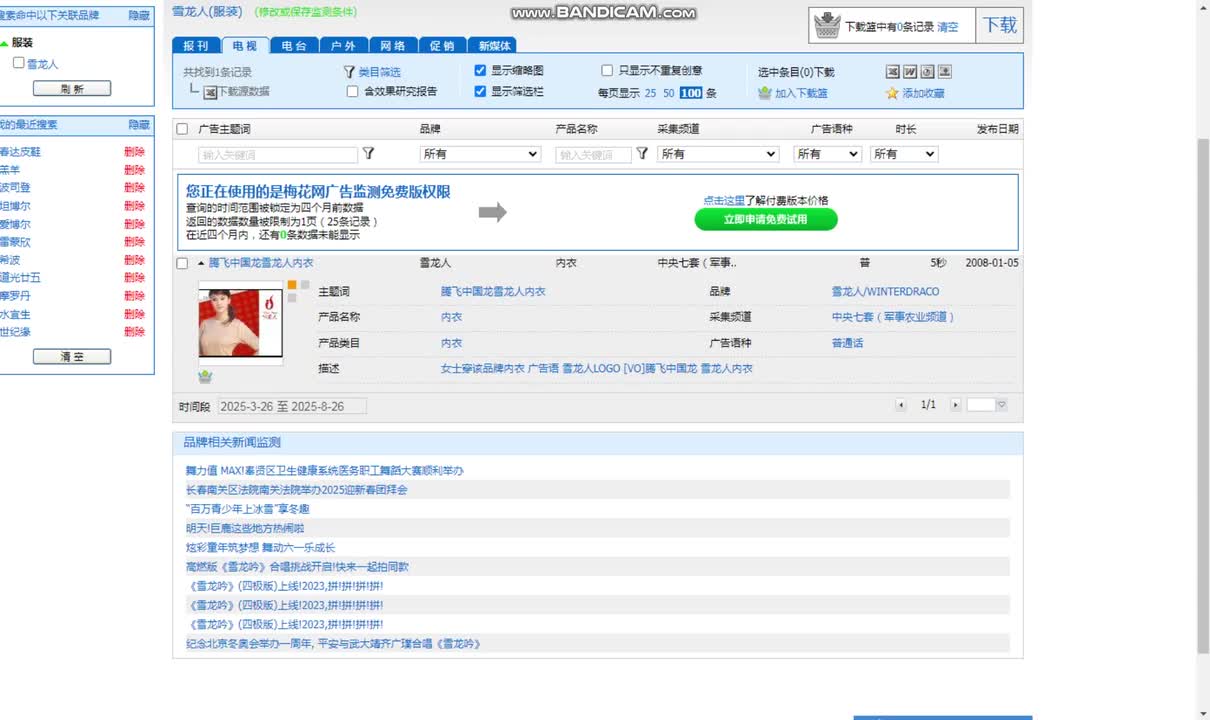
Task: Switch to the 电视 tab
Action: [x=245, y=45]
